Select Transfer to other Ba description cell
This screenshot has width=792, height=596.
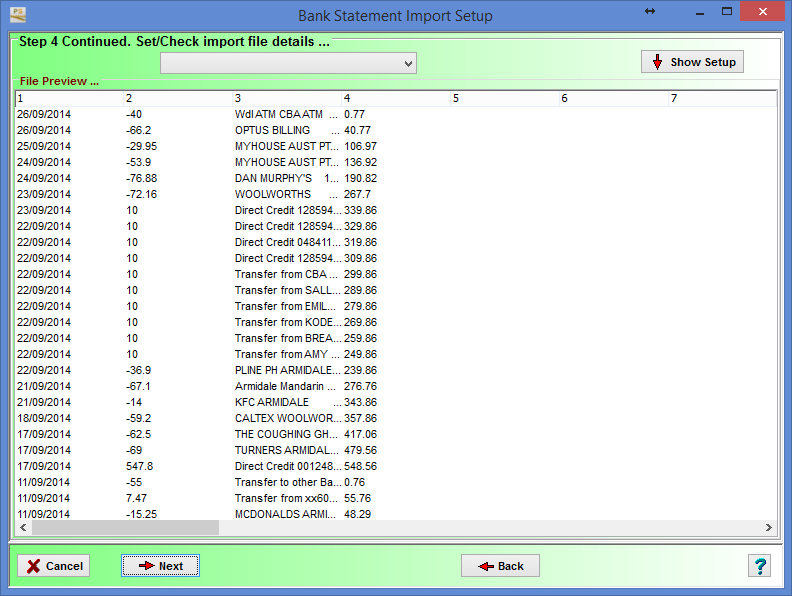(287, 482)
